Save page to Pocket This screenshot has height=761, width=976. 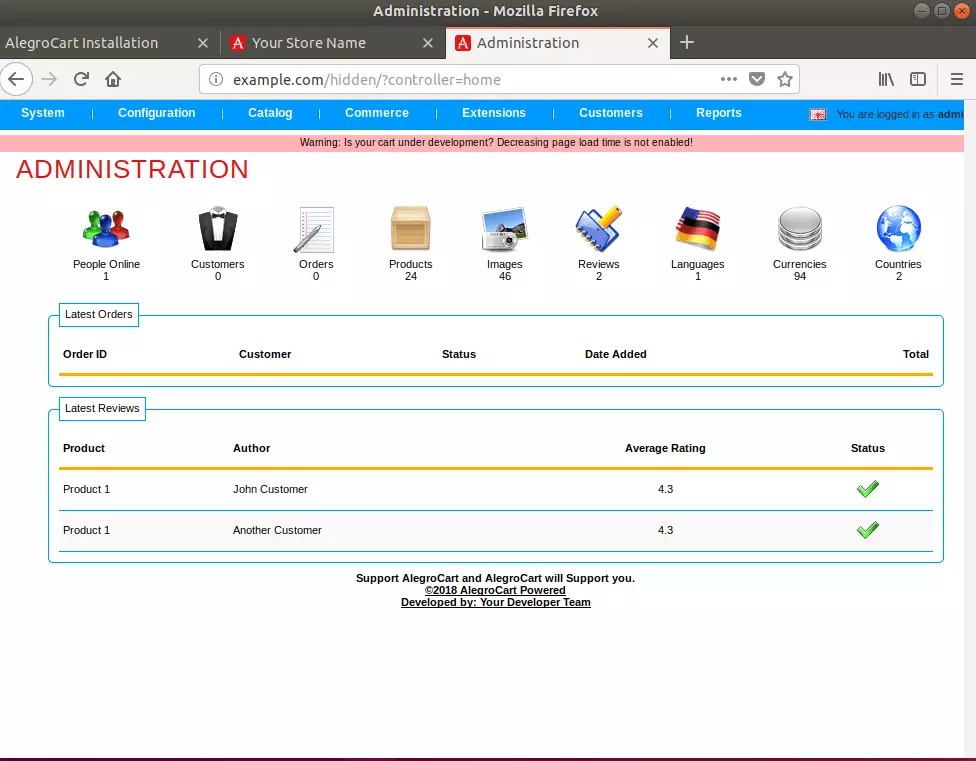(757, 79)
